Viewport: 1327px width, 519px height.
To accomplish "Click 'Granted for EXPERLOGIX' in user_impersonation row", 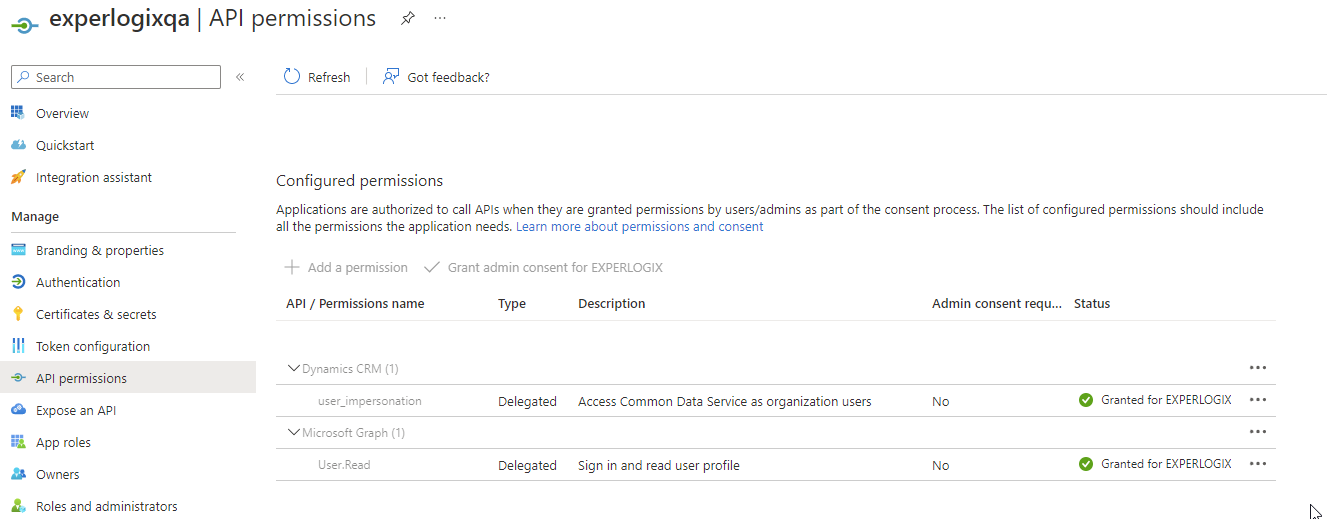I will coord(1166,400).
